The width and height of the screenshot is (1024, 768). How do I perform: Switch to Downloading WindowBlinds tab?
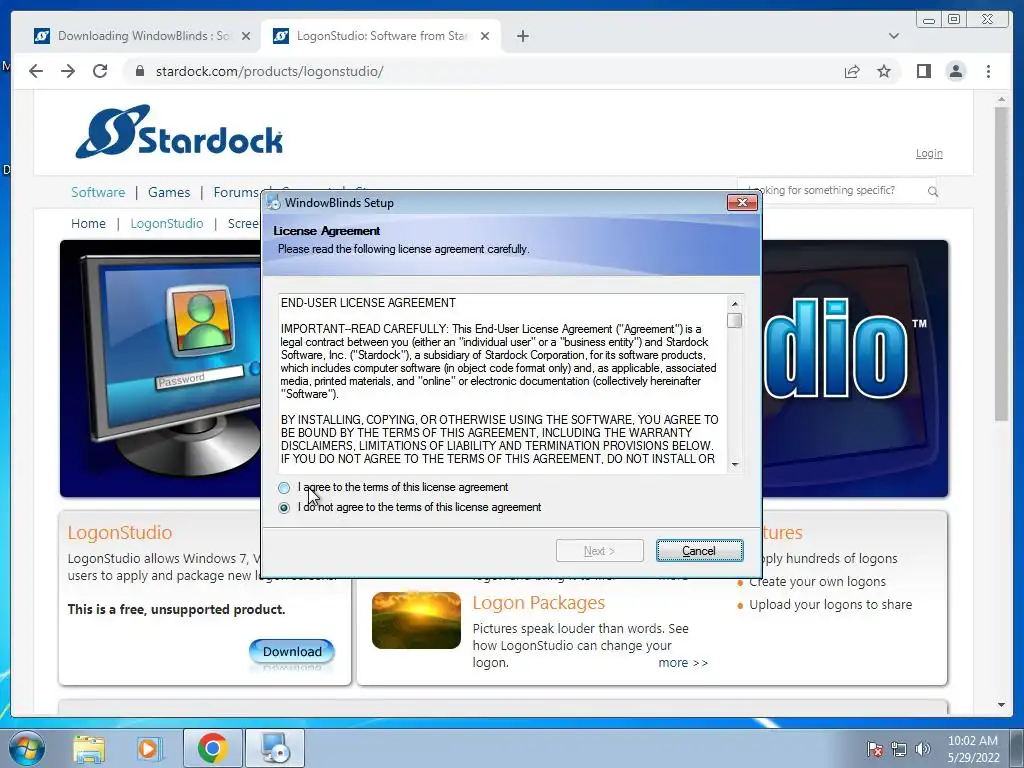pos(142,36)
